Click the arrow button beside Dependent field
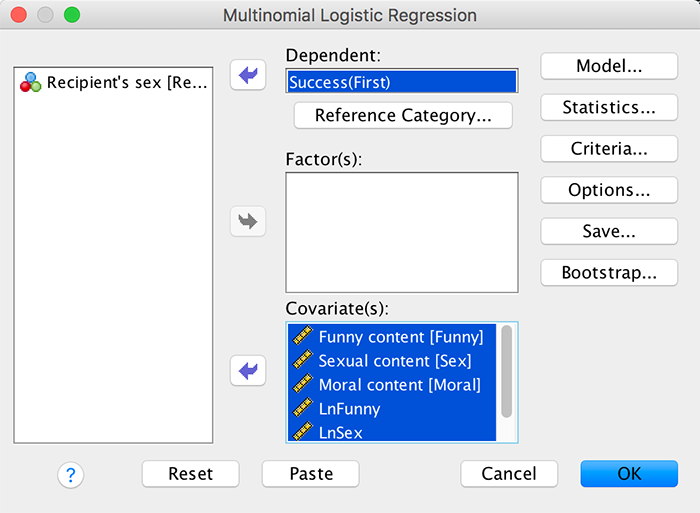700x513 pixels. pos(249,75)
